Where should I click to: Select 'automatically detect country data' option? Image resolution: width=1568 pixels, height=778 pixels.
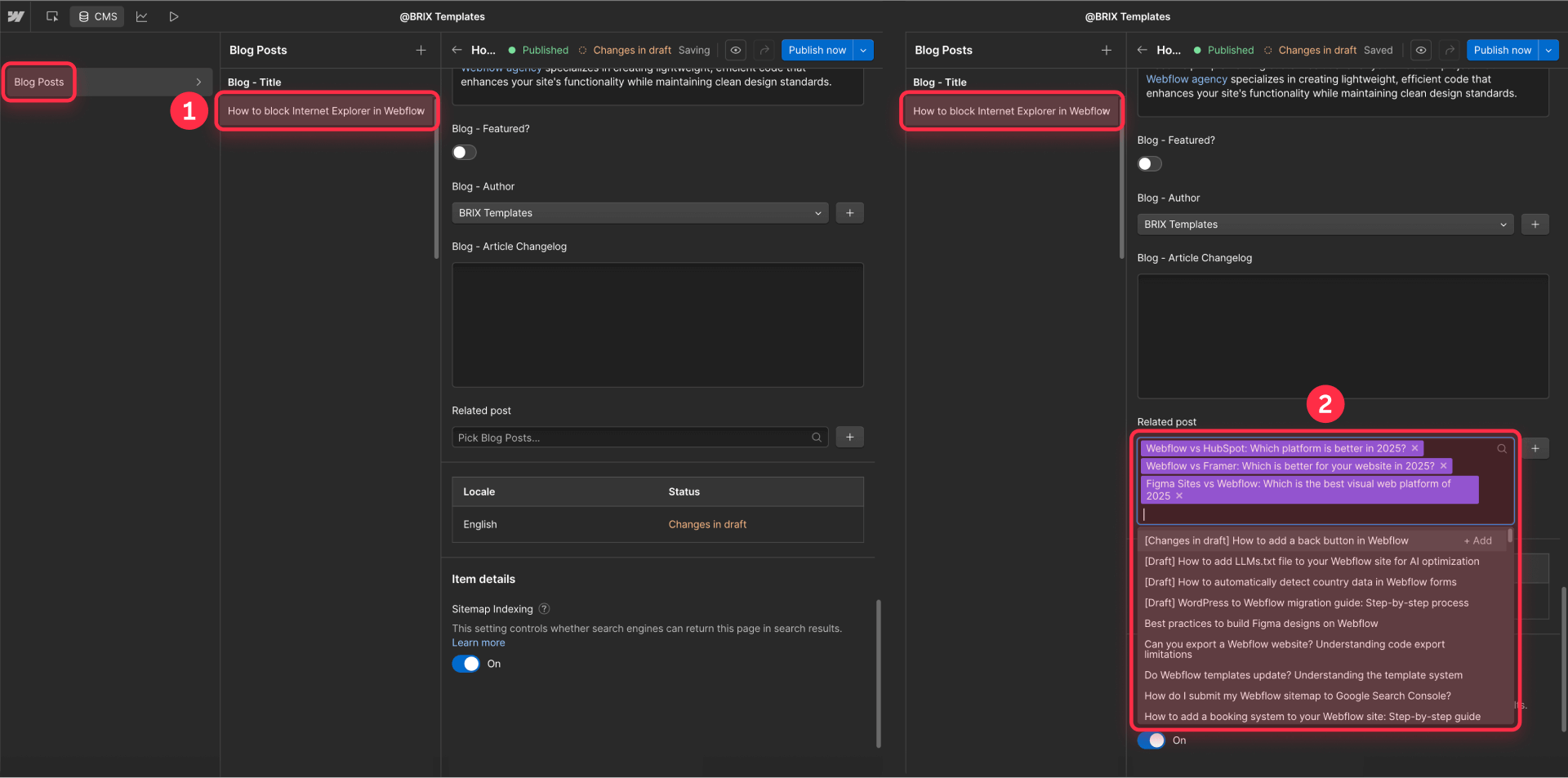tap(1322, 582)
